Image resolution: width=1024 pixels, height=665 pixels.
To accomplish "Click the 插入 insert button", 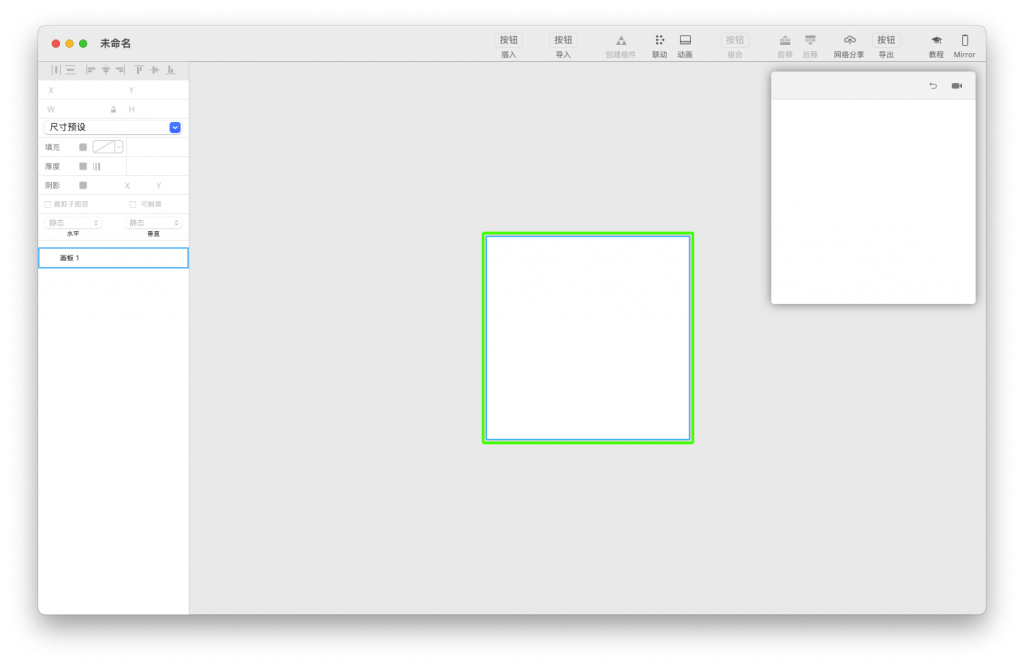I will tap(509, 41).
